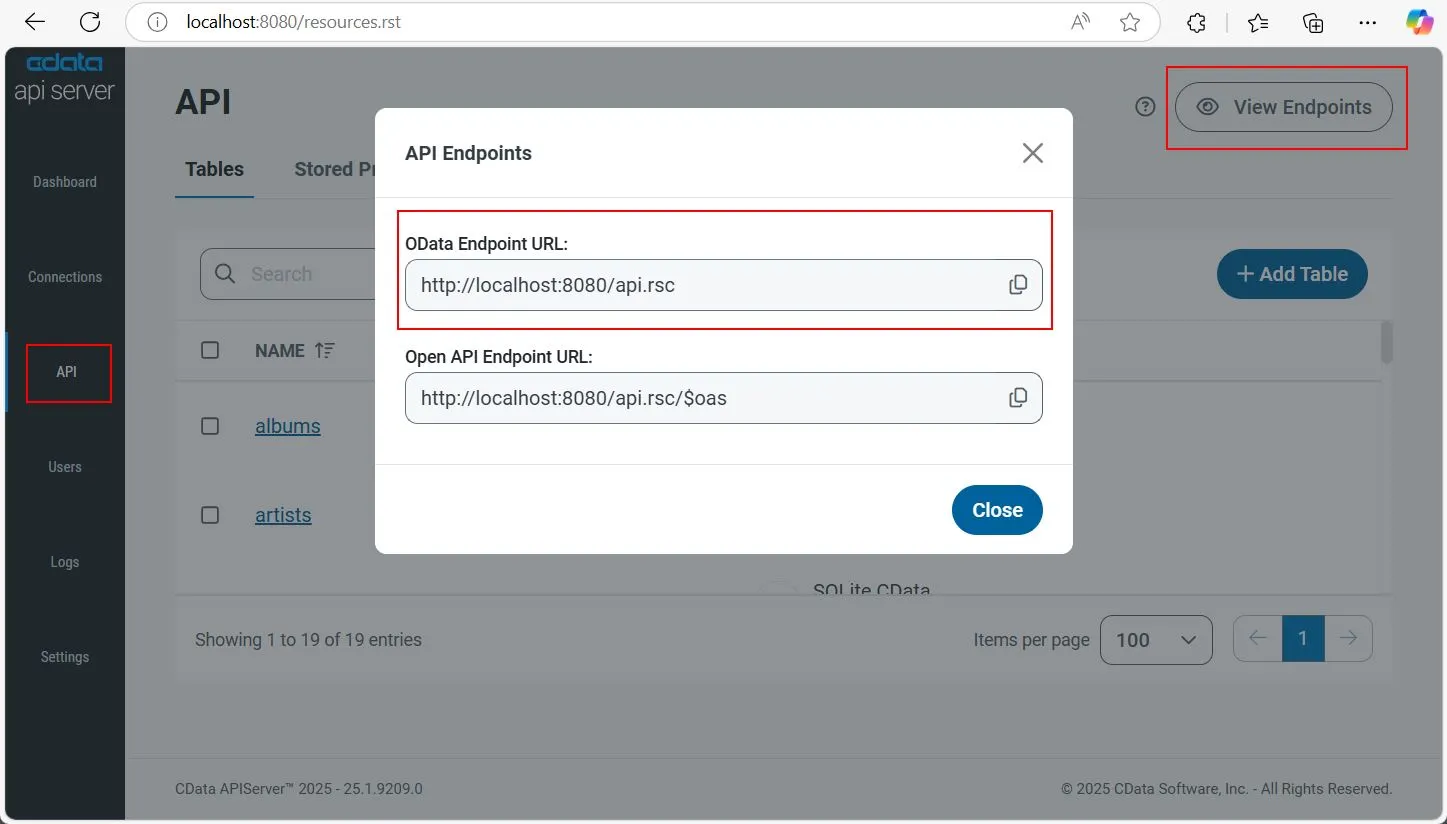Copy the OData Endpoint URL
The height and width of the screenshot is (824, 1447).
pyautogui.click(x=1018, y=284)
